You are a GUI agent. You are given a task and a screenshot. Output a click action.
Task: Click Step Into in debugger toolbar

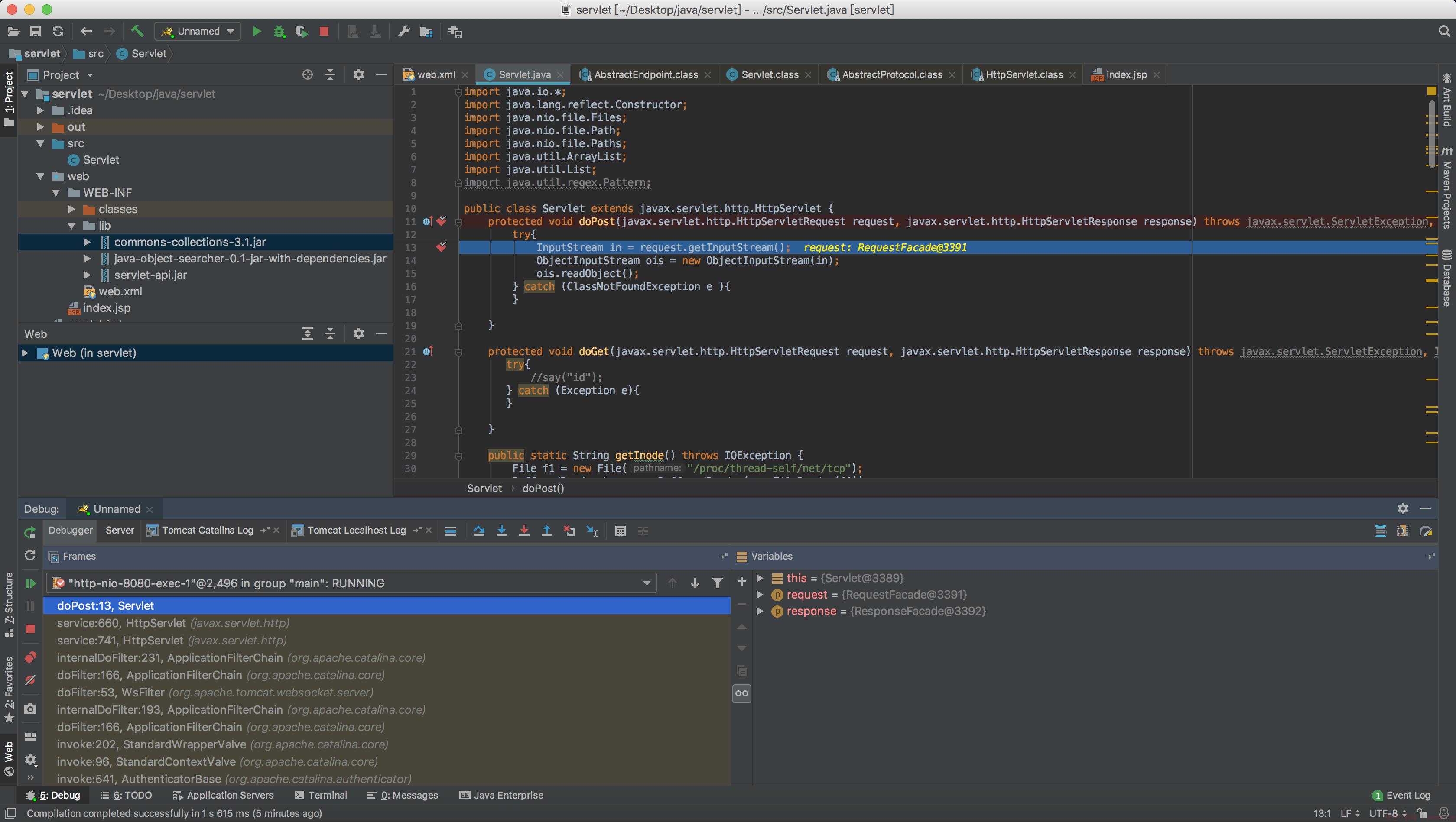[x=501, y=531]
